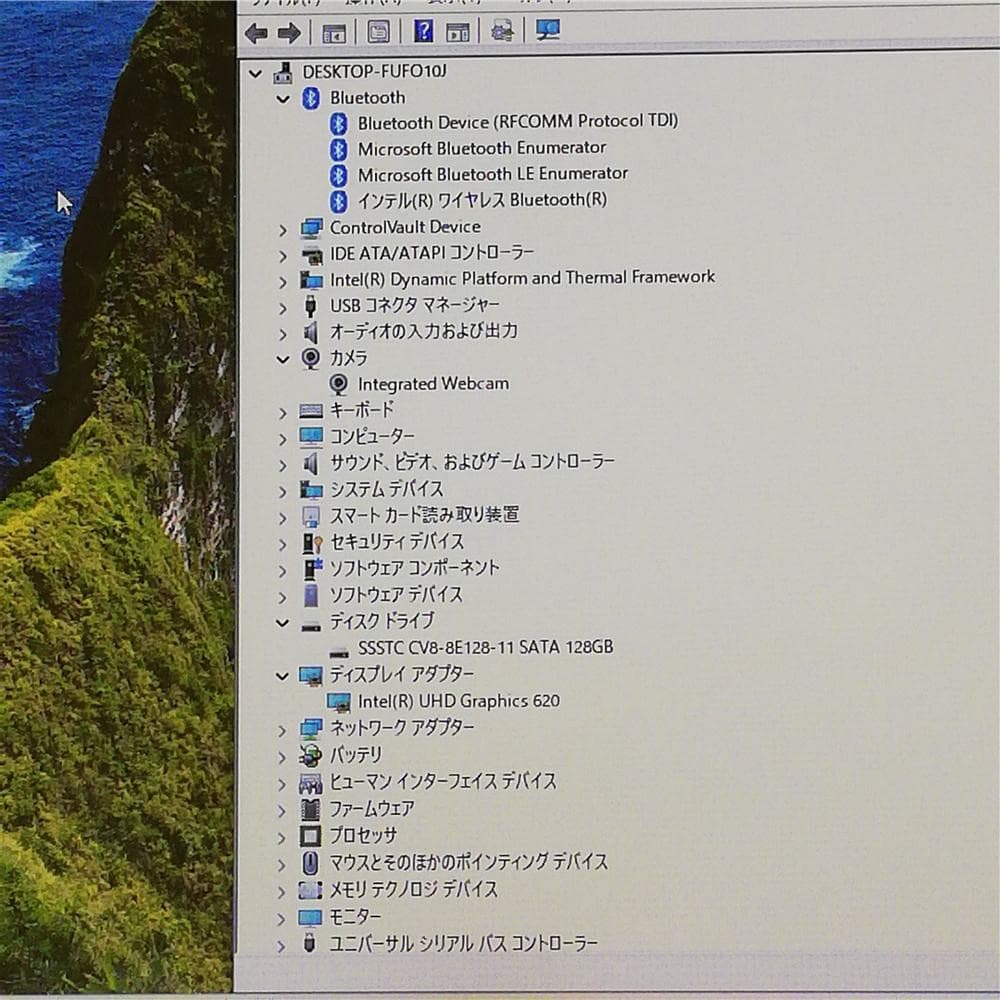Viewport: 1000px width, 1000px height.
Task: Expand the コンピューター category
Action: tap(283, 439)
